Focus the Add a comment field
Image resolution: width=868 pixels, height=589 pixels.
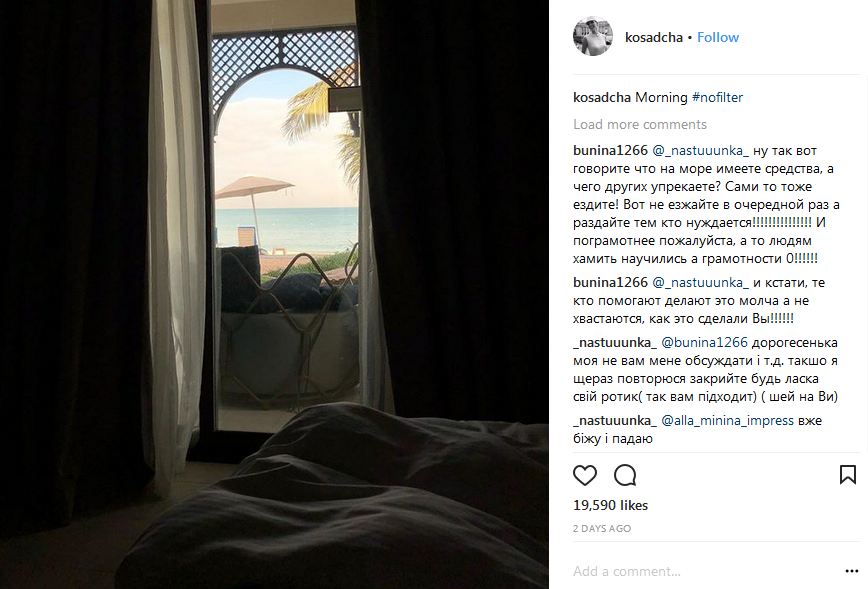703,571
